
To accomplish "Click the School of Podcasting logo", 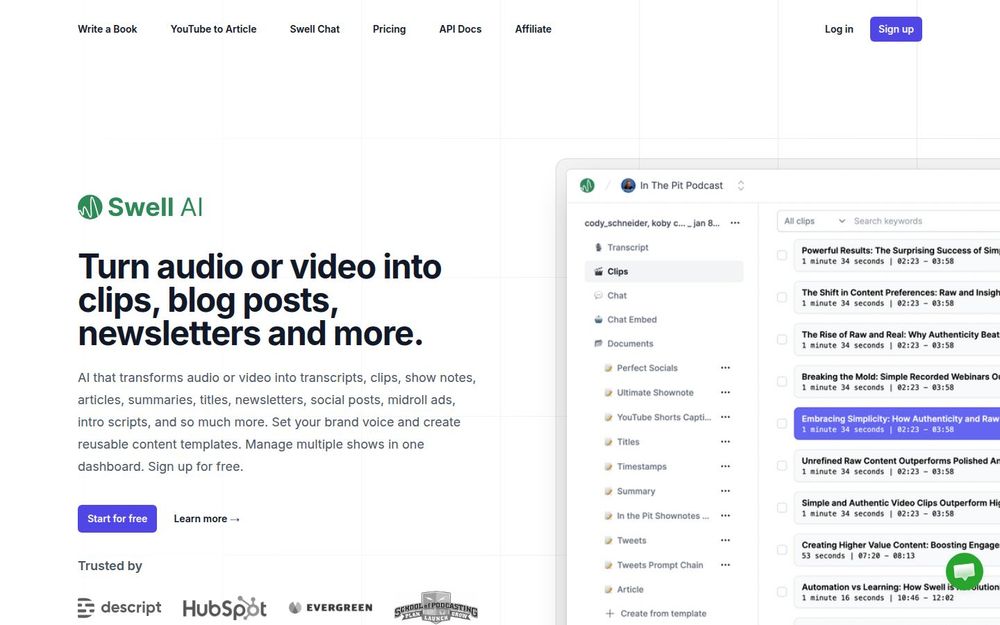I will point(436,607).
